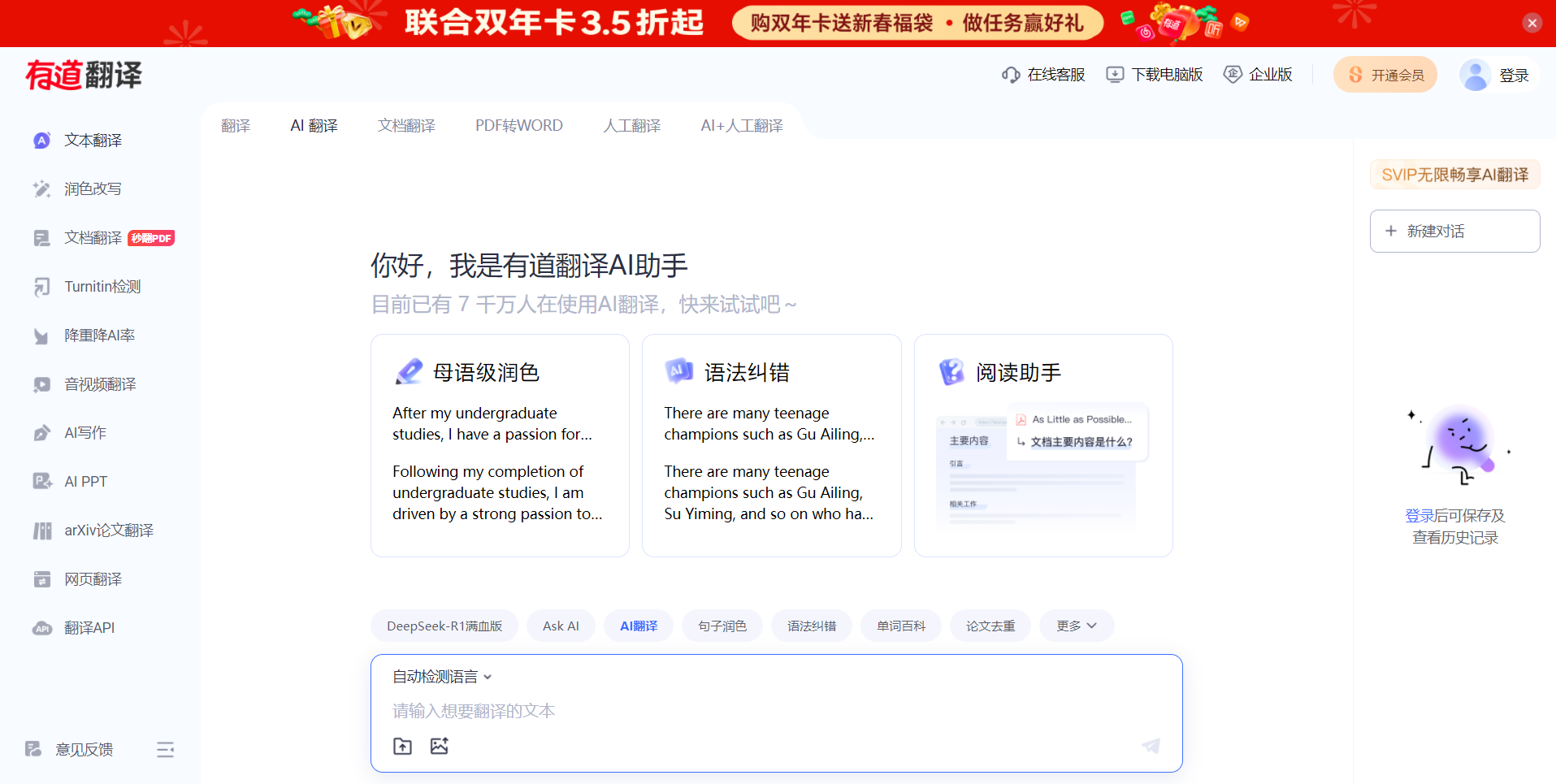Expand the 自动检测语言 language dropdown
This screenshot has width=1556, height=784.
tap(443, 677)
